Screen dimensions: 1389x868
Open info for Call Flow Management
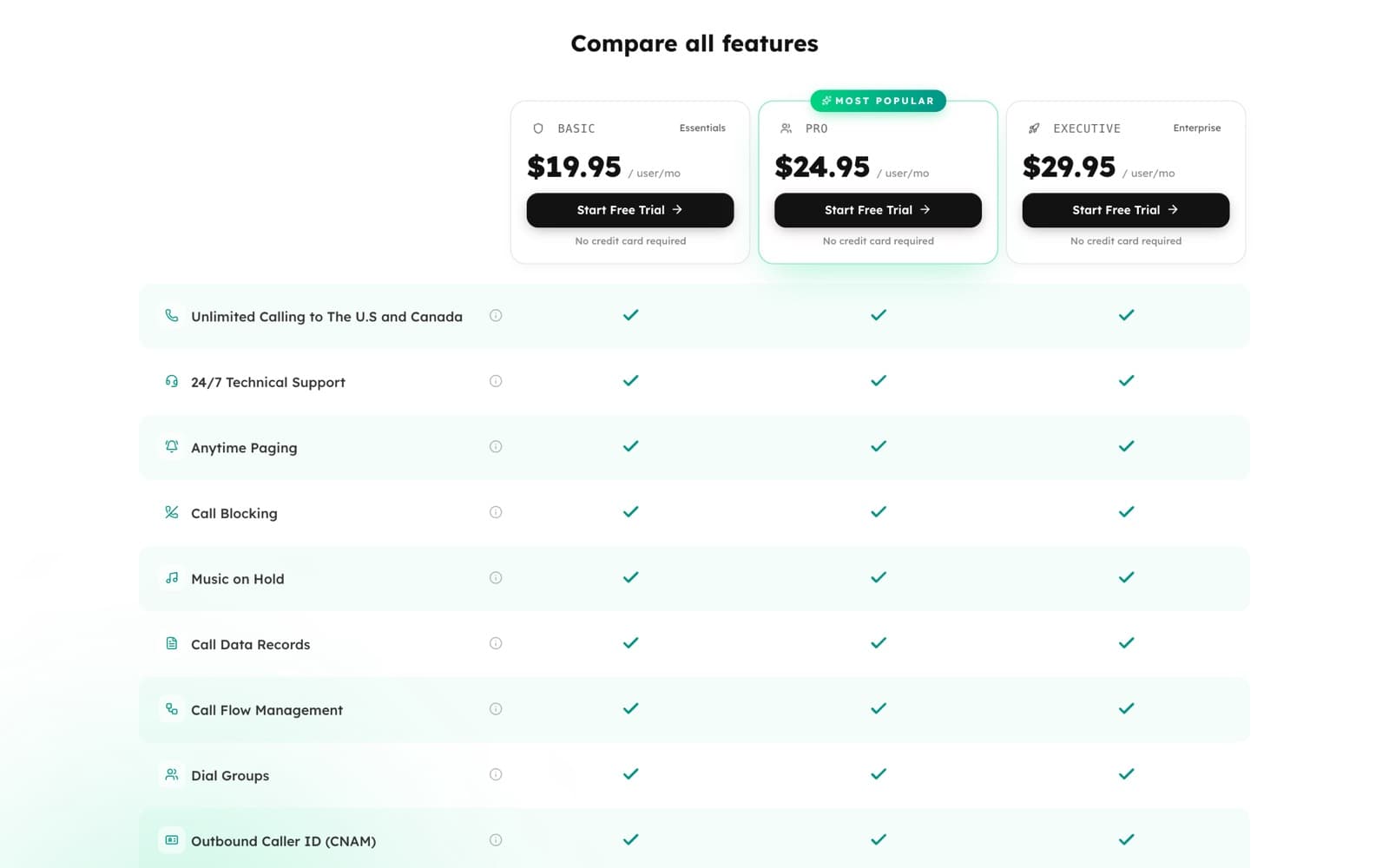click(496, 709)
